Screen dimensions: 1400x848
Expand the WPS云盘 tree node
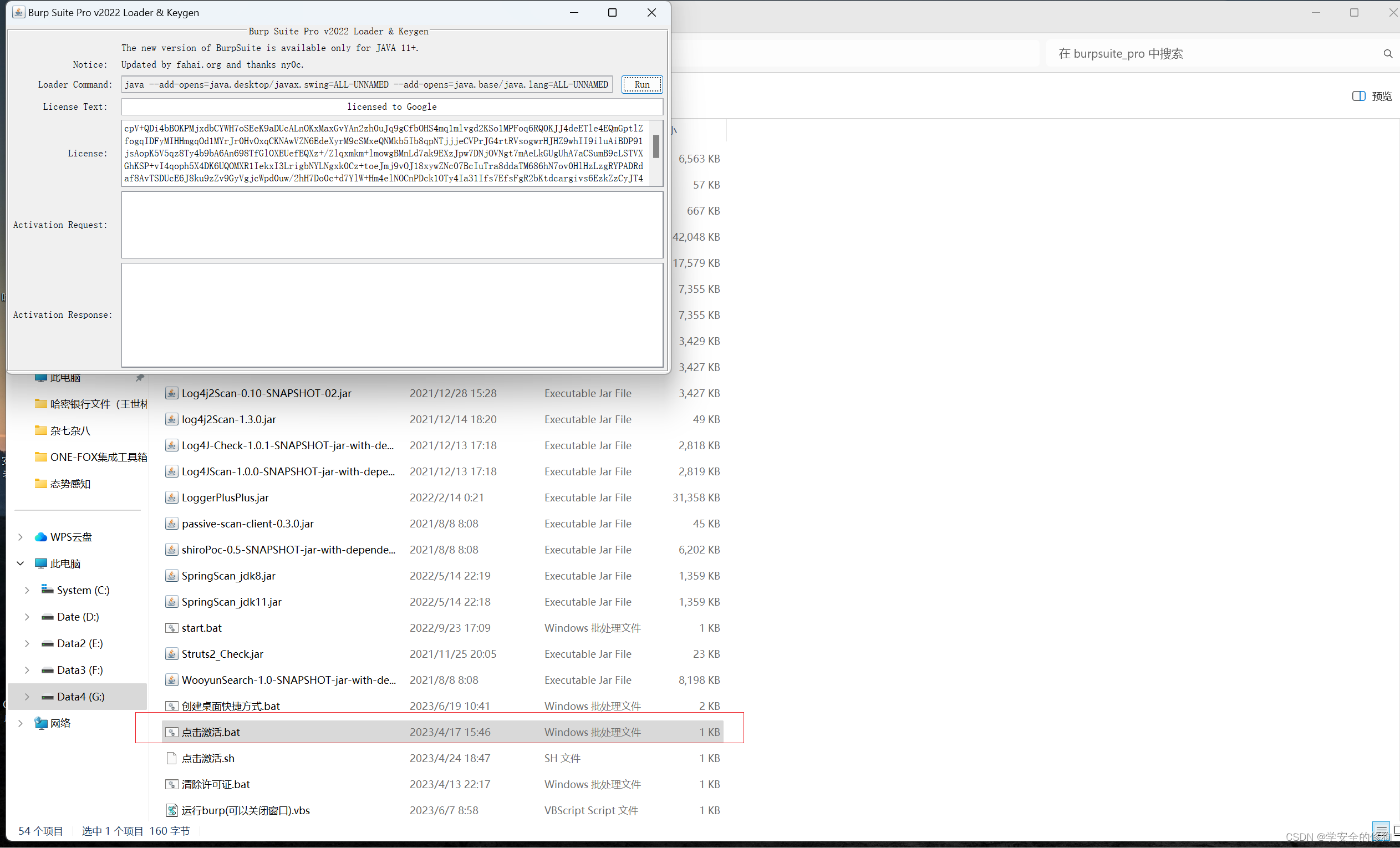(21, 537)
